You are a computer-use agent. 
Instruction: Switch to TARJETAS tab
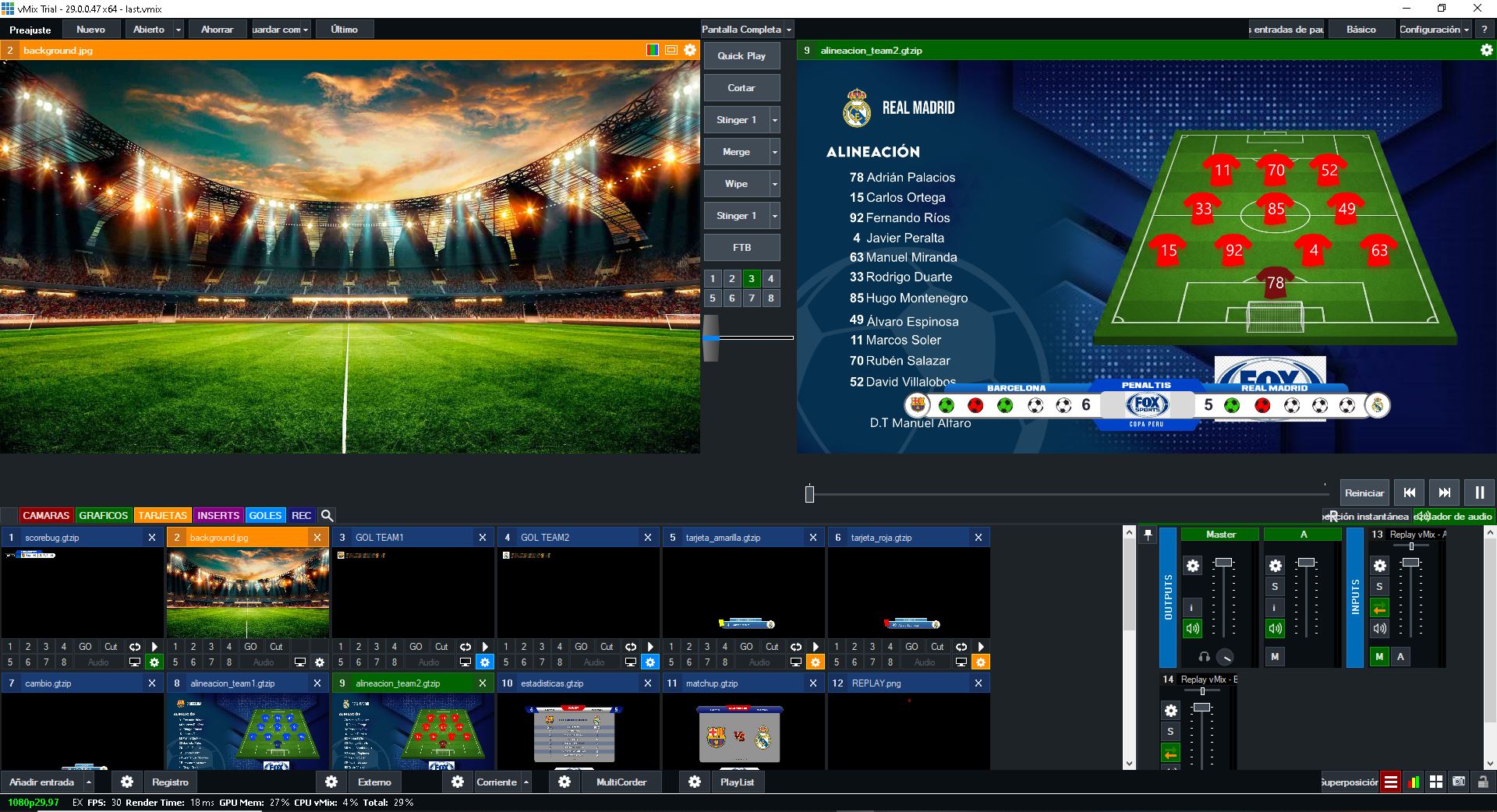[162, 515]
